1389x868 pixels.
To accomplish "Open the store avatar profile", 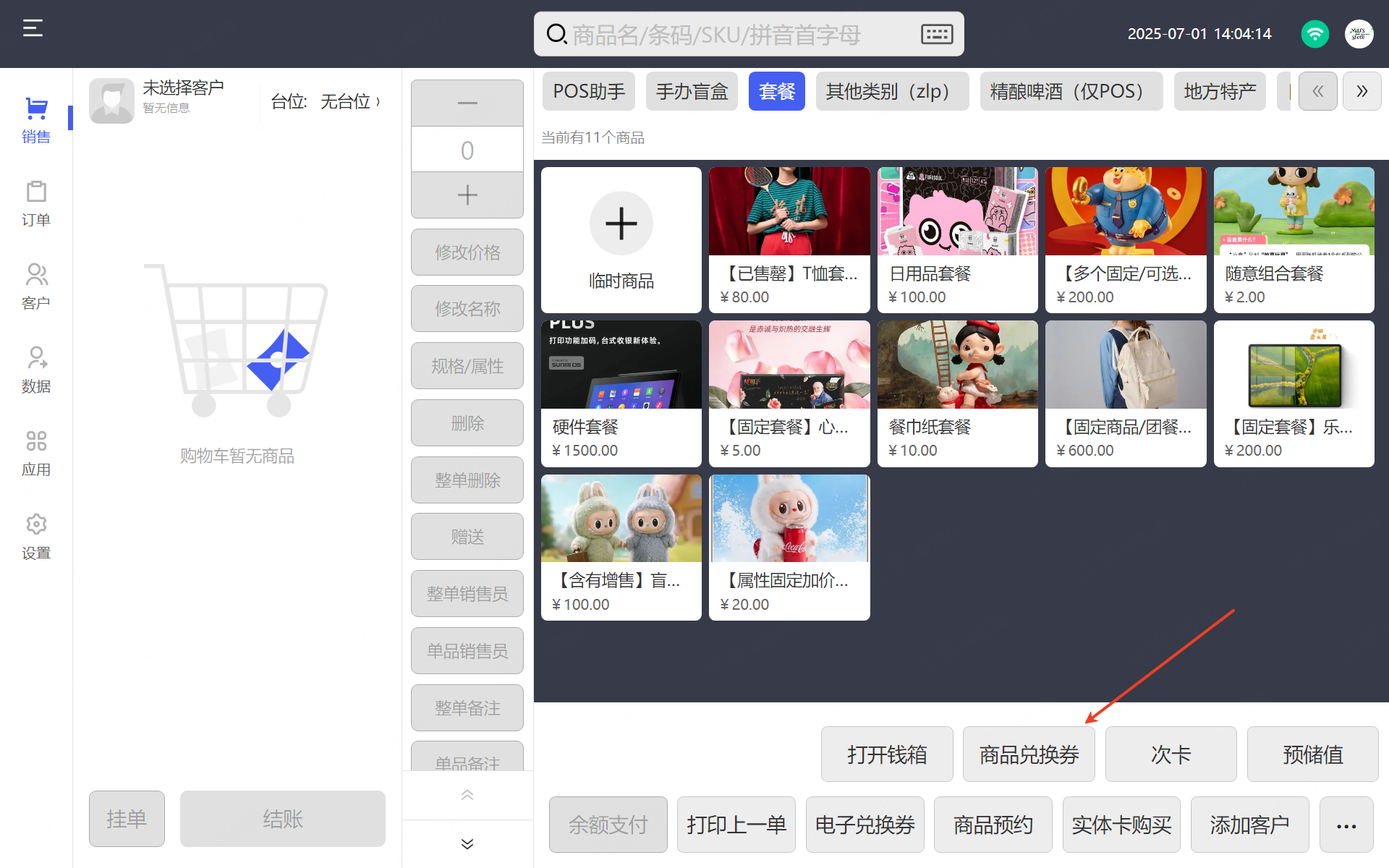I will 1359,34.
